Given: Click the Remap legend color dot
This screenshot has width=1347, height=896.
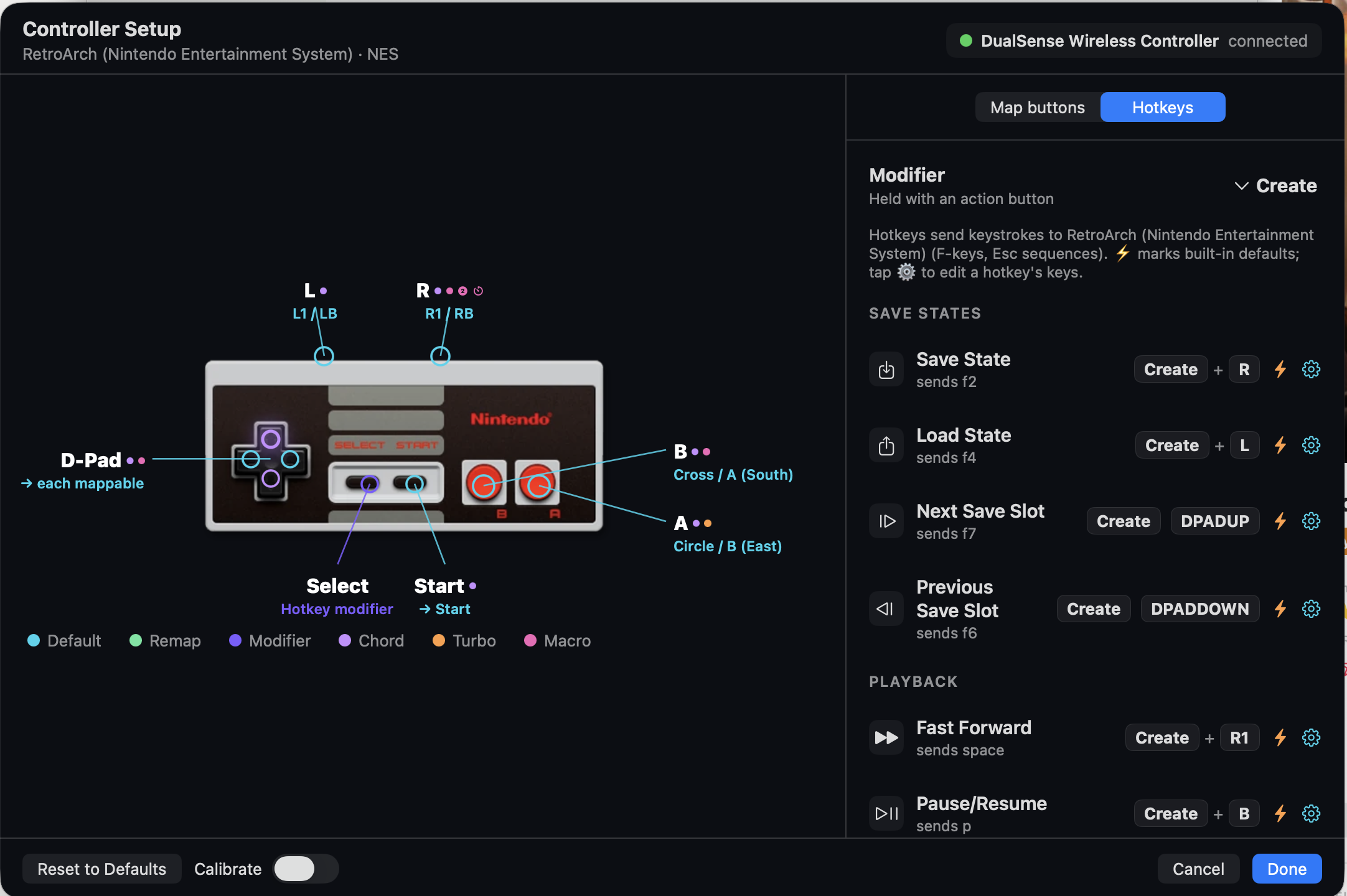Looking at the screenshot, I should tap(136, 640).
